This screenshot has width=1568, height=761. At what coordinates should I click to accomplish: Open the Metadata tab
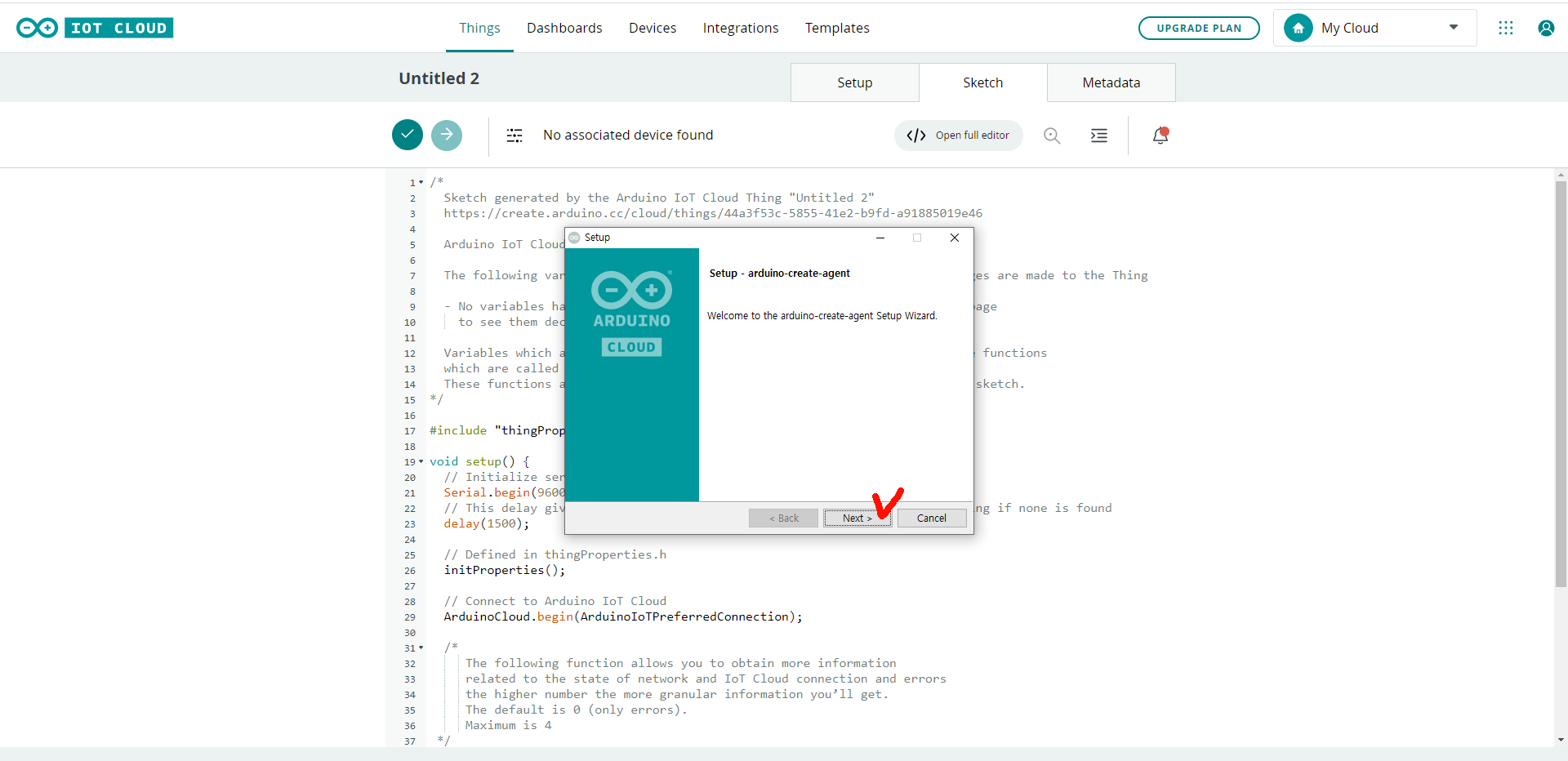click(1111, 82)
